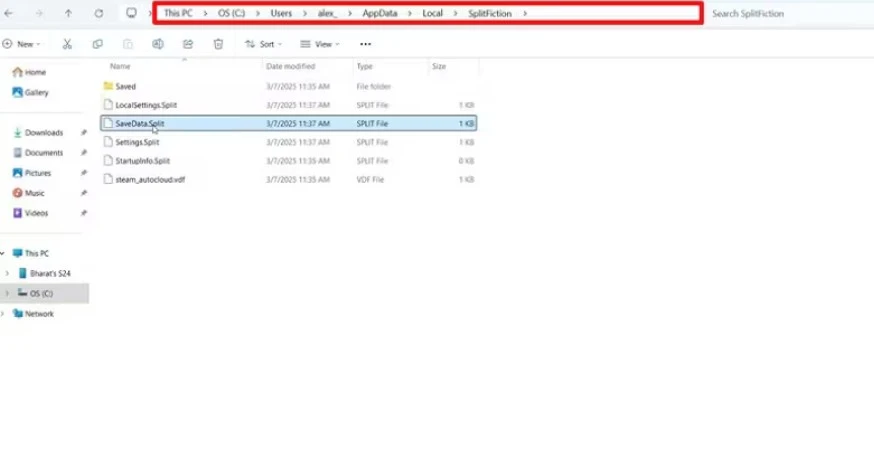Click the Cut scissors icon in toolbar
The height and width of the screenshot is (468, 874).
tap(67, 44)
